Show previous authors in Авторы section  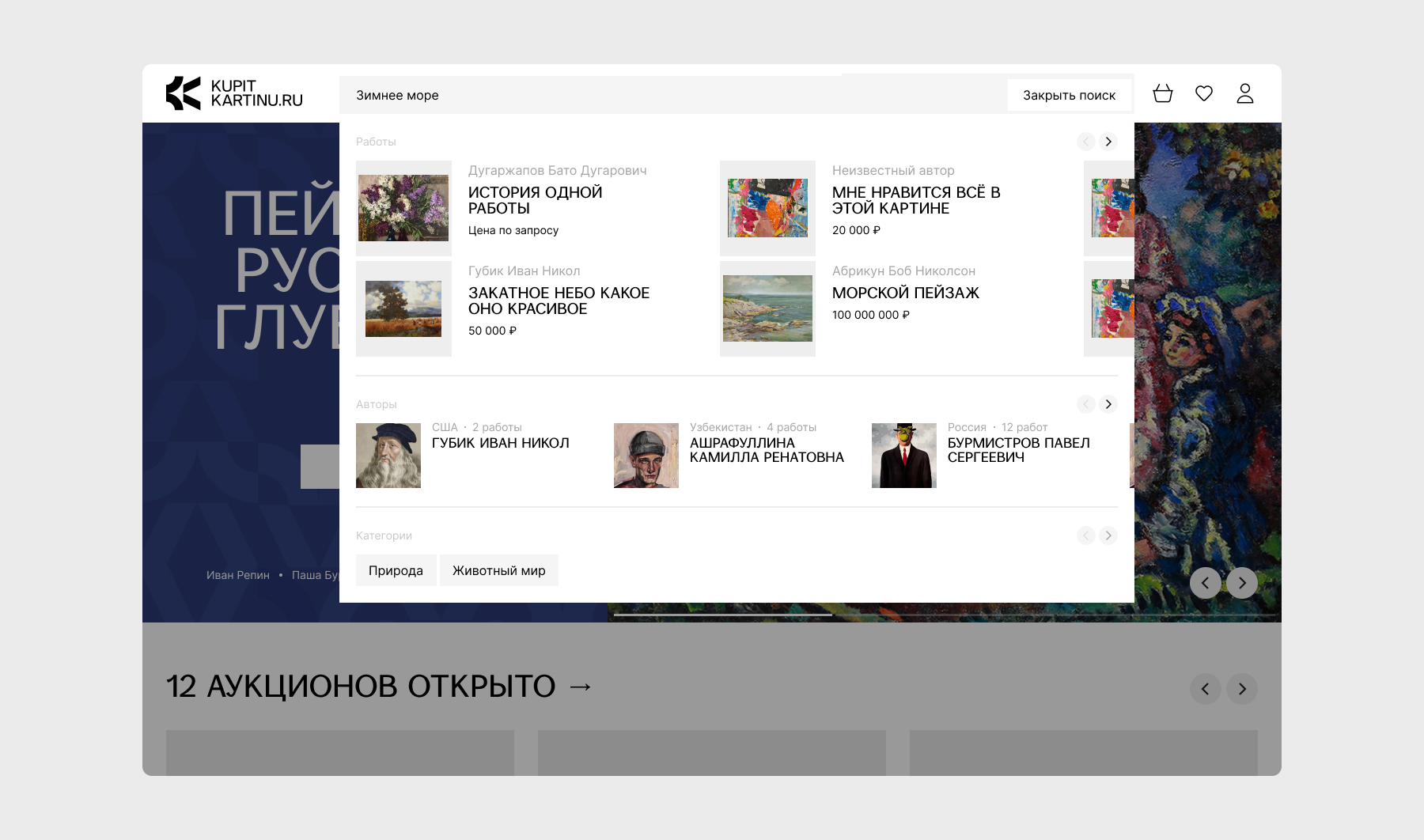(x=1086, y=404)
